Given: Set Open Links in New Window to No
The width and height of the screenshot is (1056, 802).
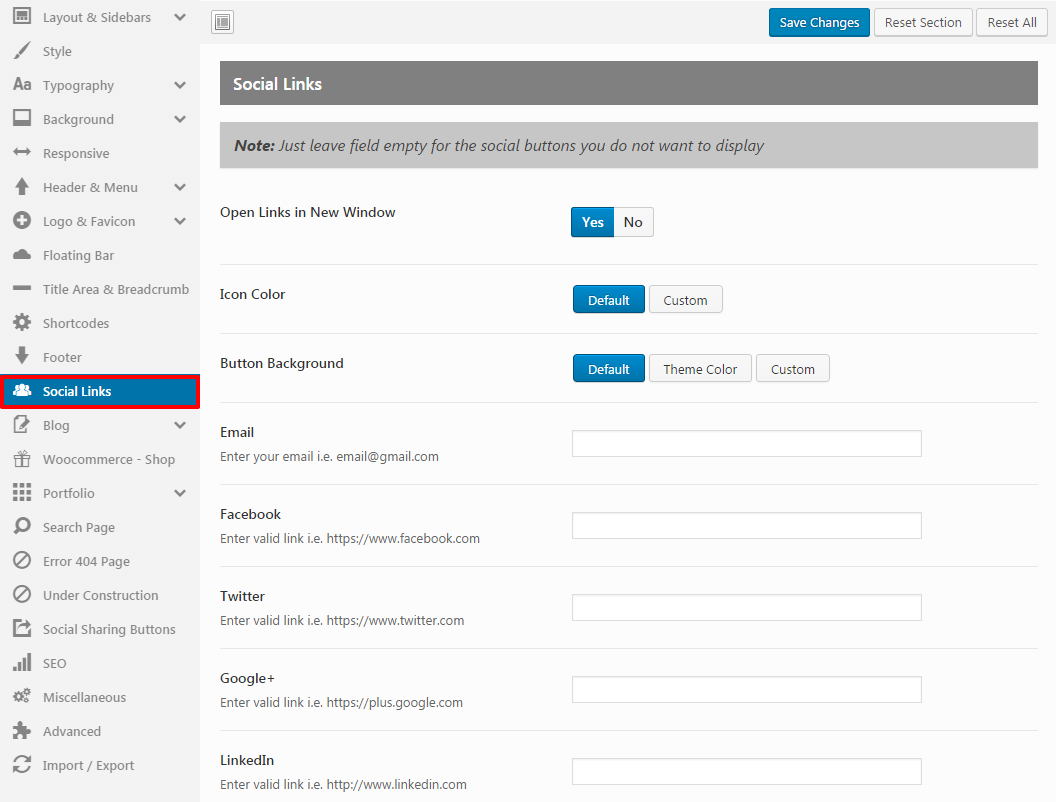Looking at the screenshot, I should point(633,222).
